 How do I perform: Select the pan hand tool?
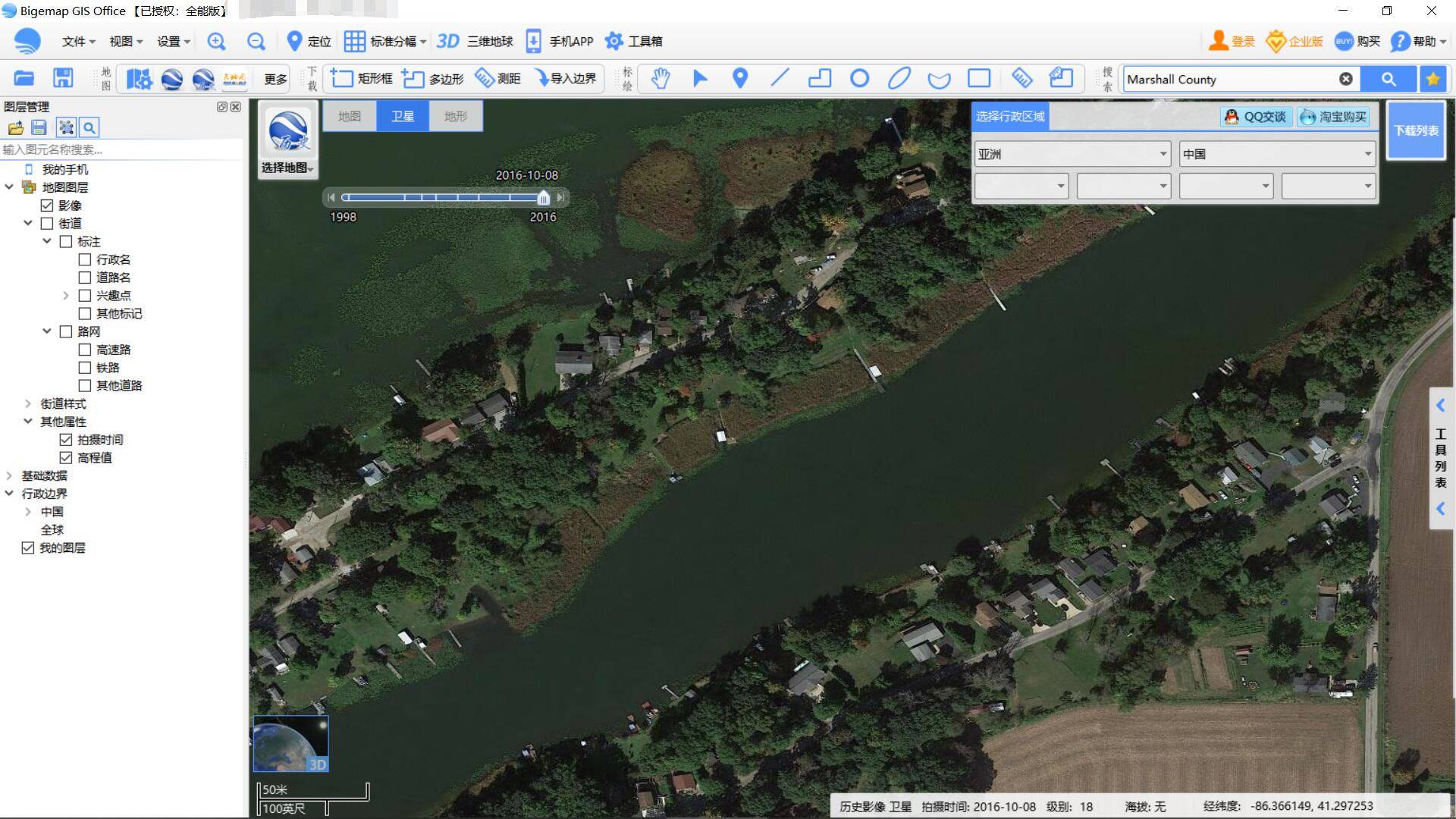pyautogui.click(x=661, y=78)
